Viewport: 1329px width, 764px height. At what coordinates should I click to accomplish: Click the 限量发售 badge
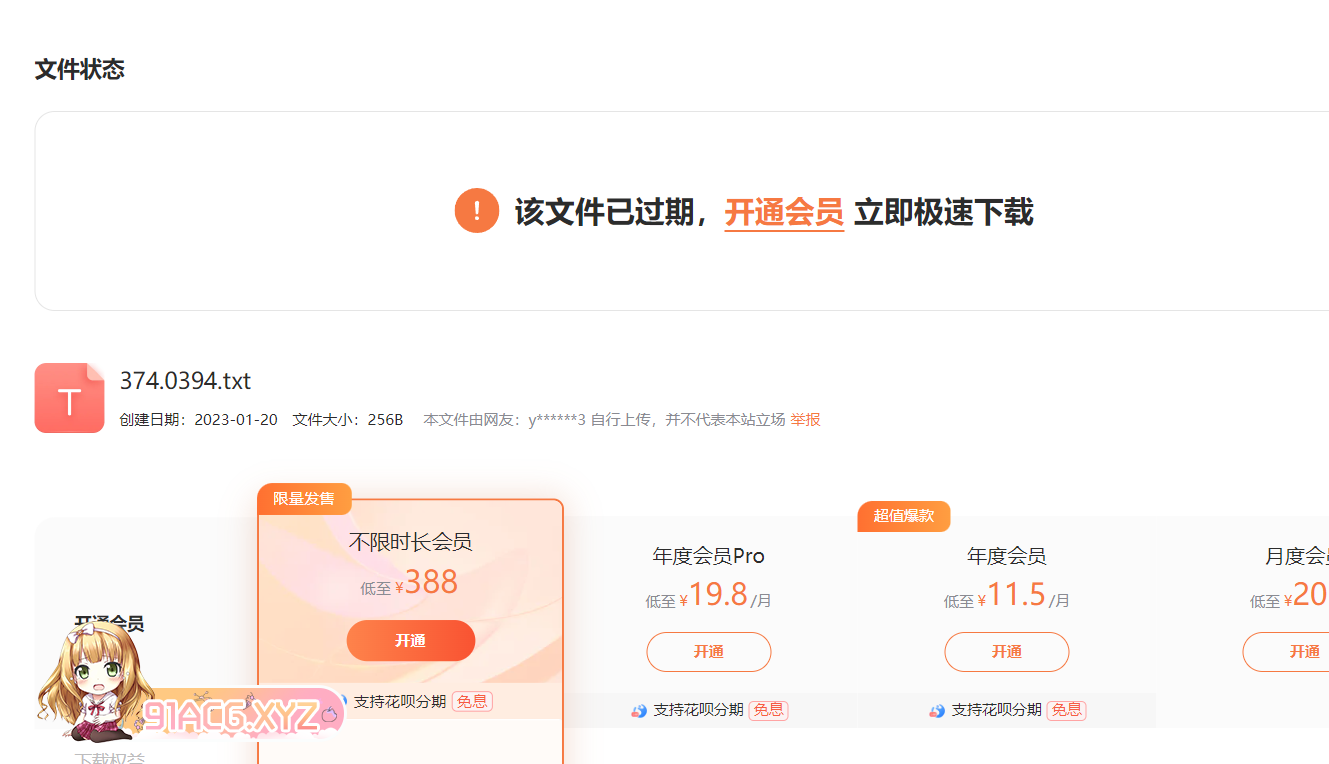(x=304, y=498)
